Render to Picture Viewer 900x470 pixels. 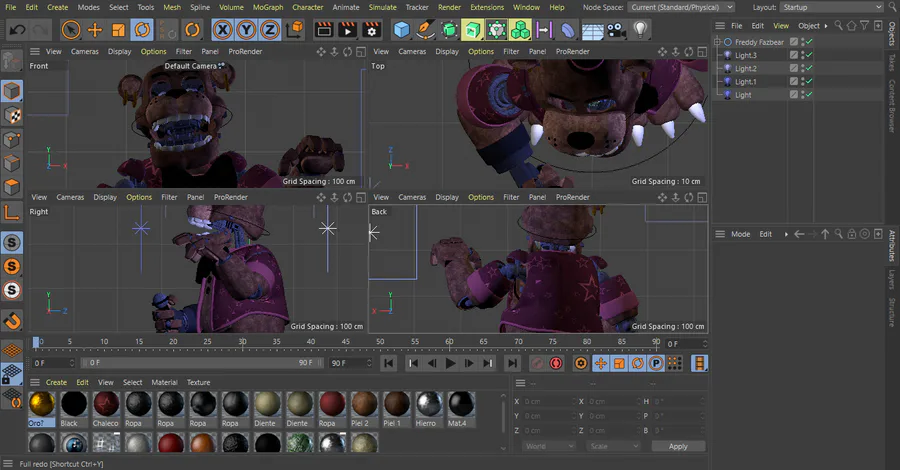[348, 29]
